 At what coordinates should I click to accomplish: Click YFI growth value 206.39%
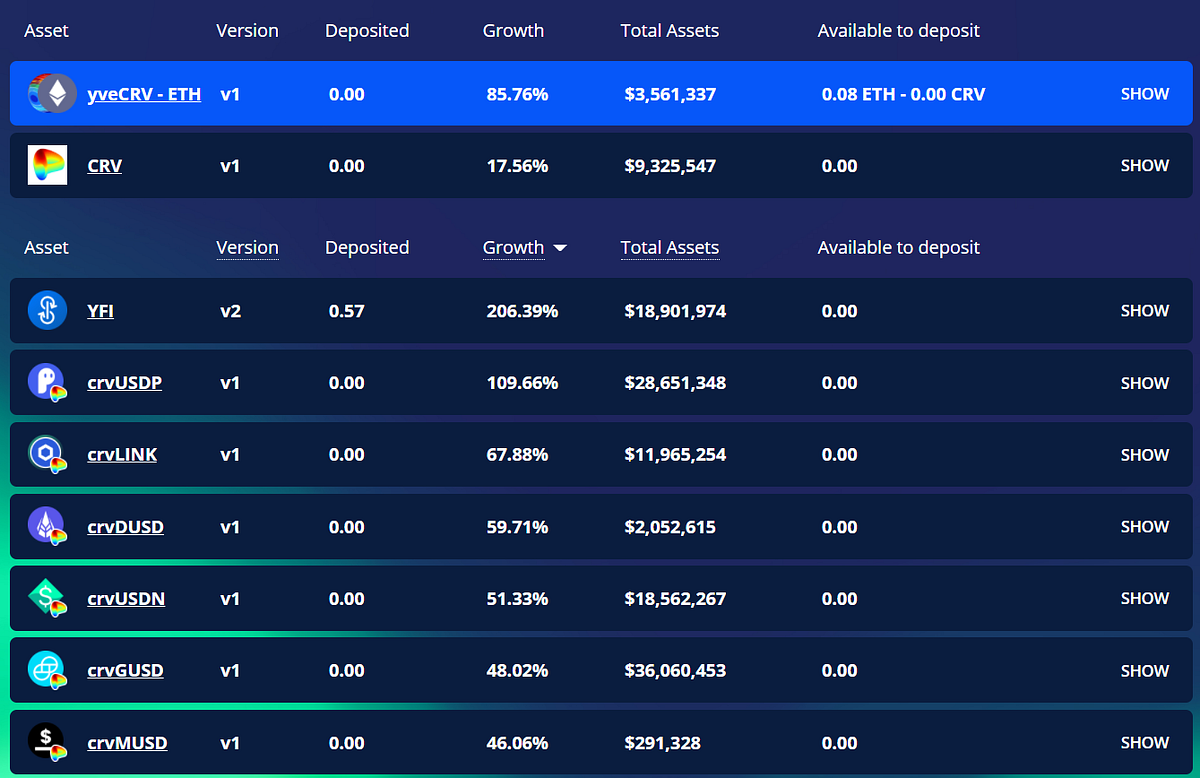click(520, 311)
